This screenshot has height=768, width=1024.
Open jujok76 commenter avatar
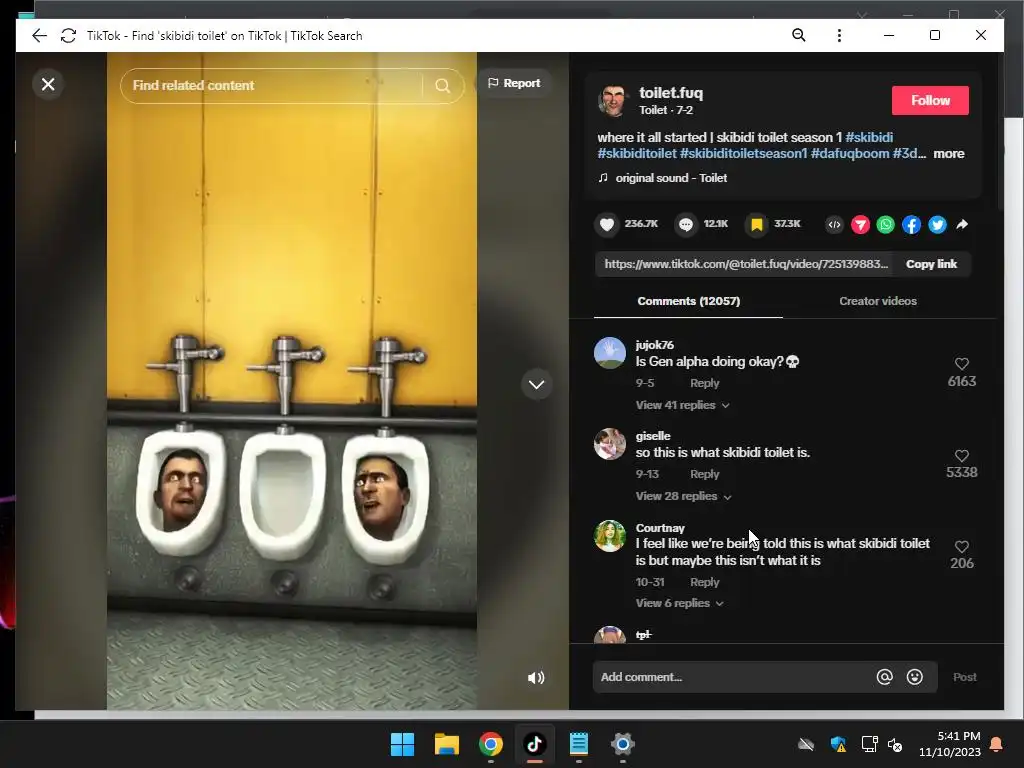(610, 353)
